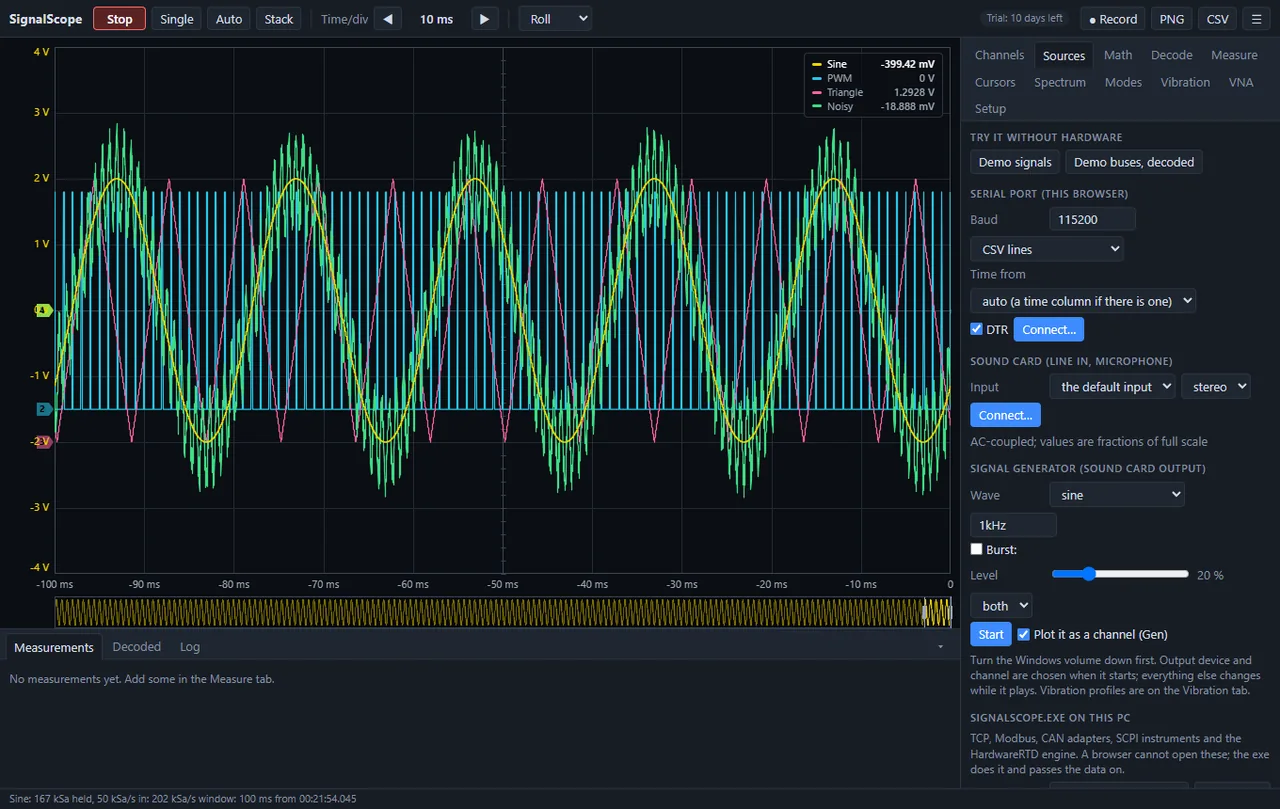Image resolution: width=1280 pixels, height=809 pixels.
Task: Open the Math tab
Action: pyautogui.click(x=1118, y=55)
